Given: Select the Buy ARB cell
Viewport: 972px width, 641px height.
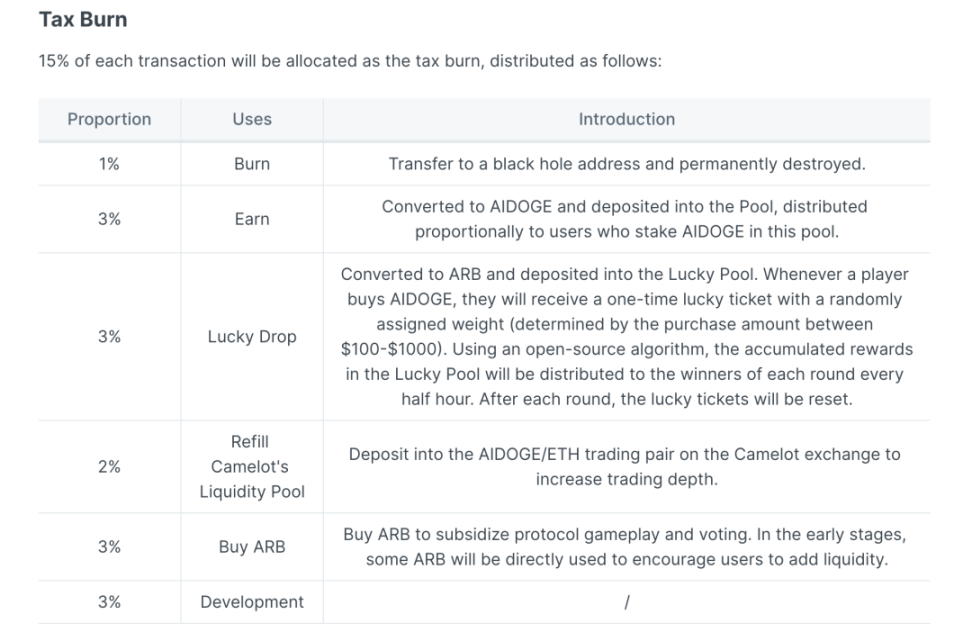Looking at the screenshot, I should (252, 547).
